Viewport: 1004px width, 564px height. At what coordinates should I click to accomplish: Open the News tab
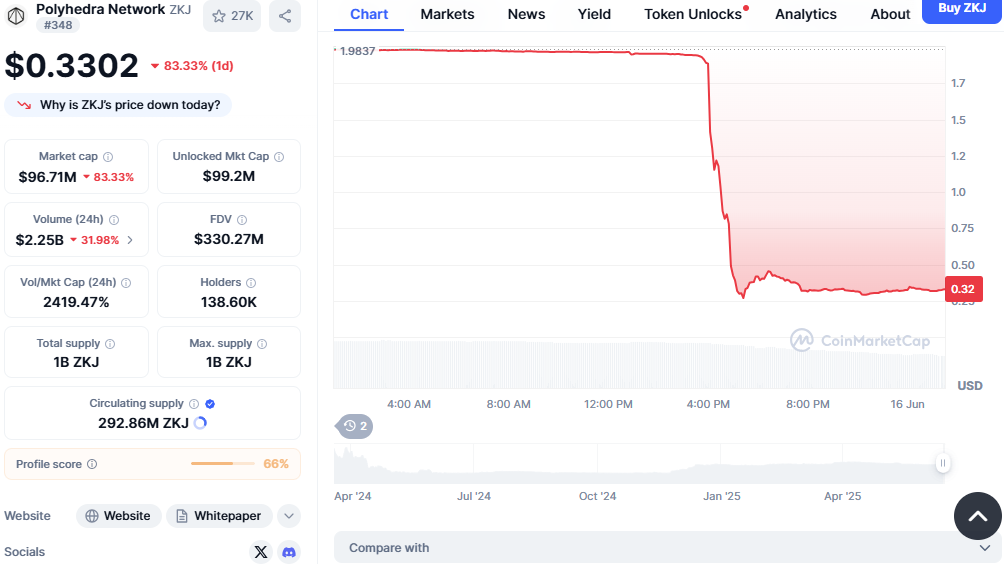(x=526, y=15)
